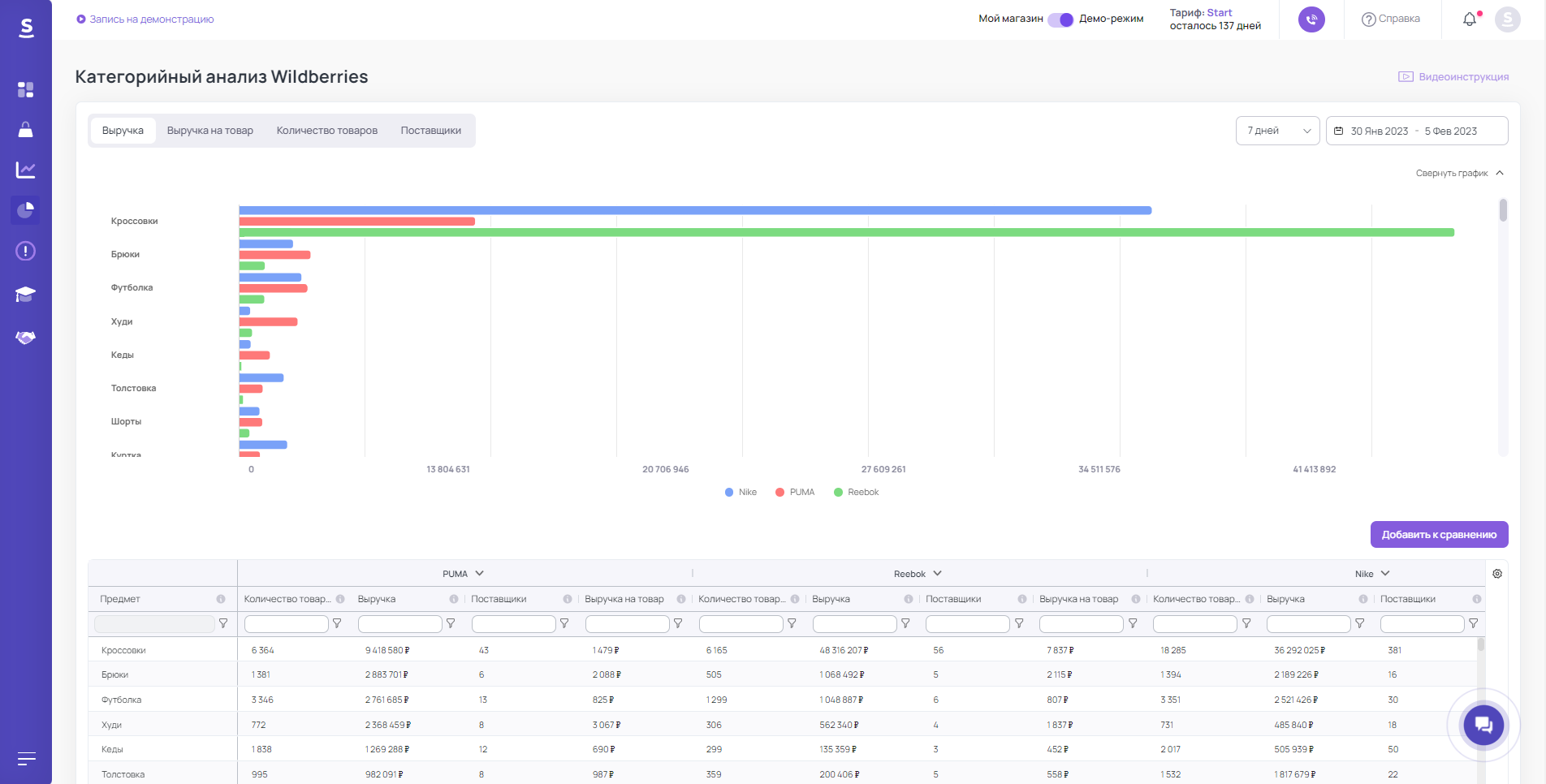Click the purple phone call icon
1546x784 pixels.
tap(1311, 19)
